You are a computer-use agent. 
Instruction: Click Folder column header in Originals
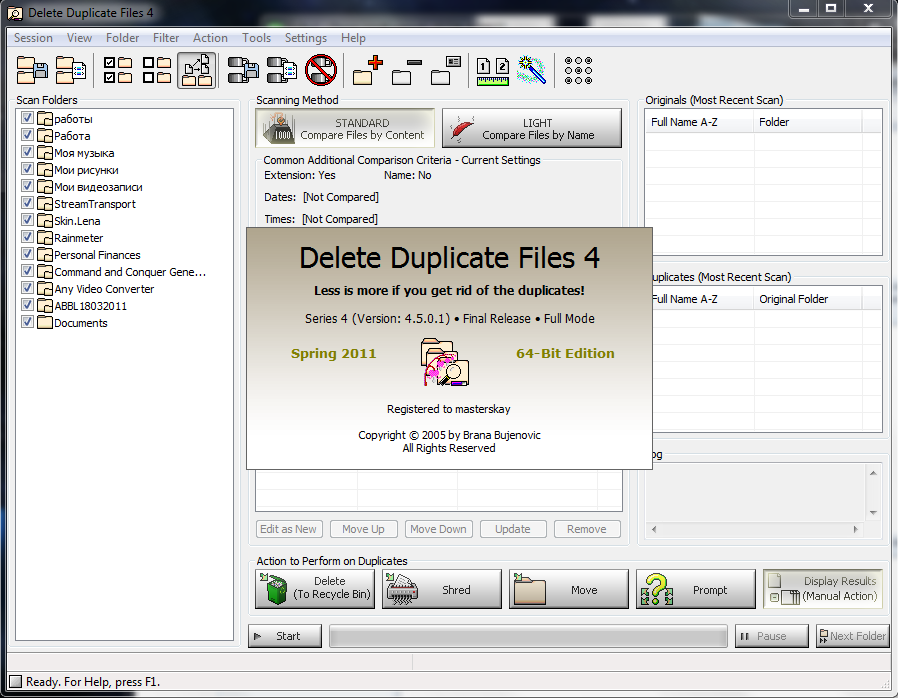click(x=808, y=122)
